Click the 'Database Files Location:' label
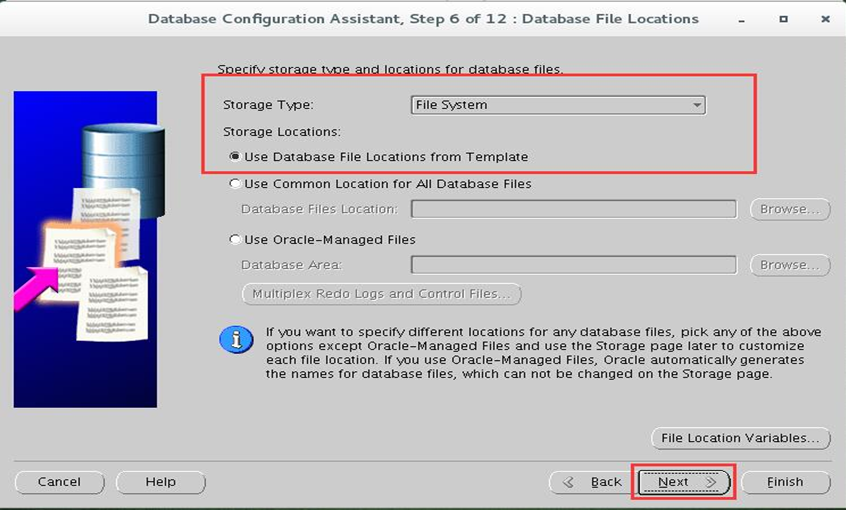The height and width of the screenshot is (510, 846). (319, 209)
